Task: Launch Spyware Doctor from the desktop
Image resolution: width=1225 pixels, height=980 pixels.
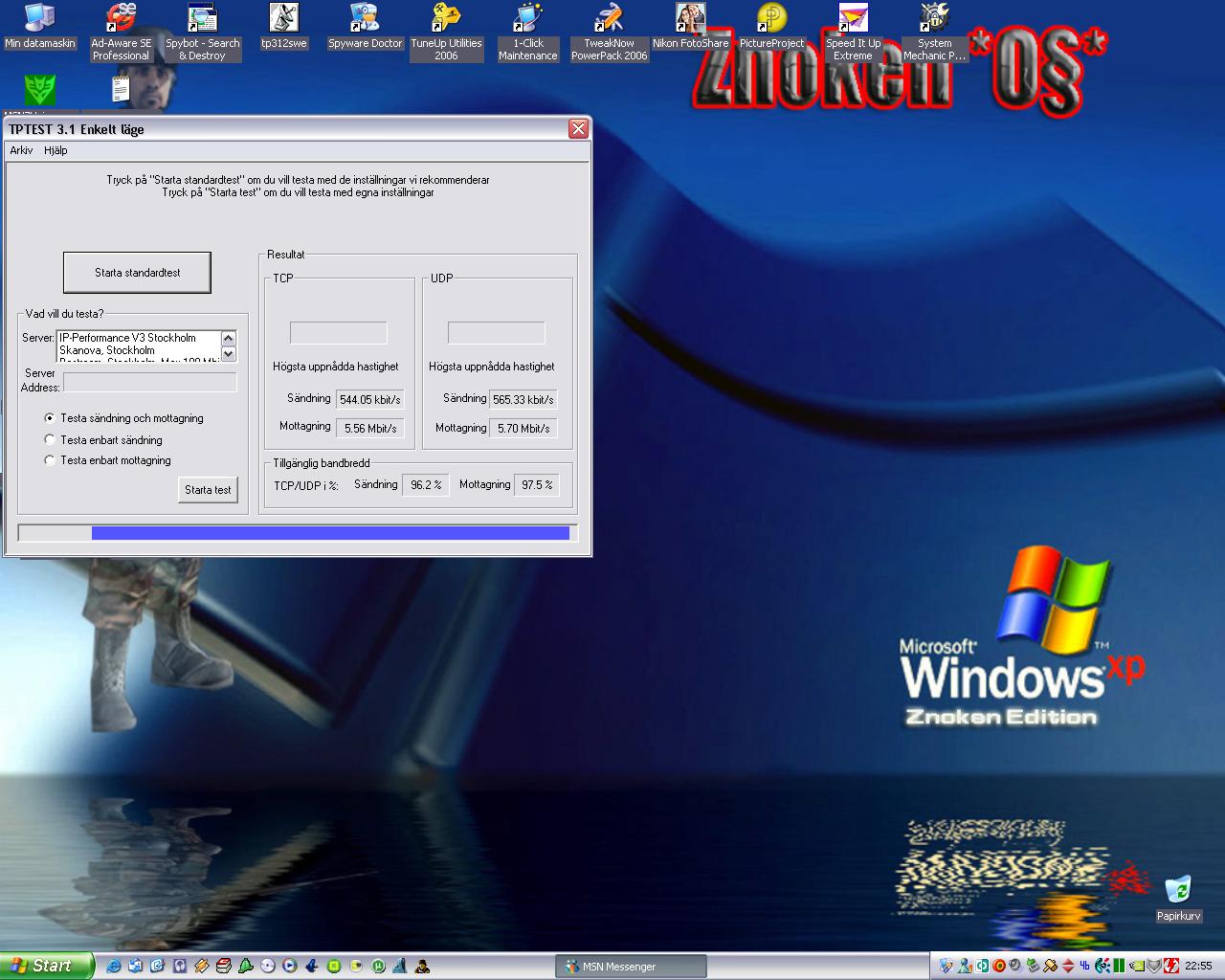Action: tap(365, 28)
